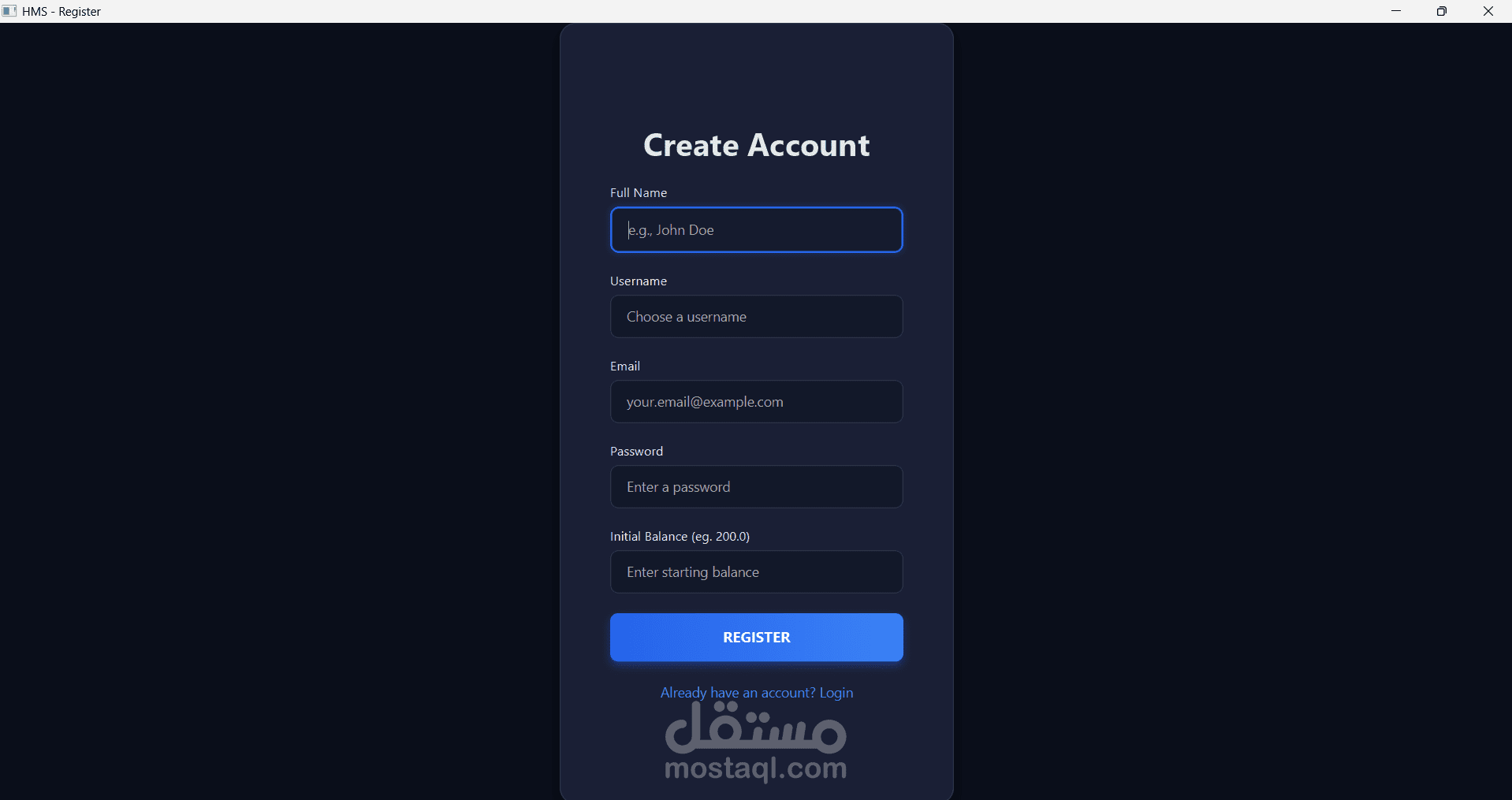This screenshot has height=800, width=1512.
Task: Click the 'Password' label text
Action: [637, 452]
